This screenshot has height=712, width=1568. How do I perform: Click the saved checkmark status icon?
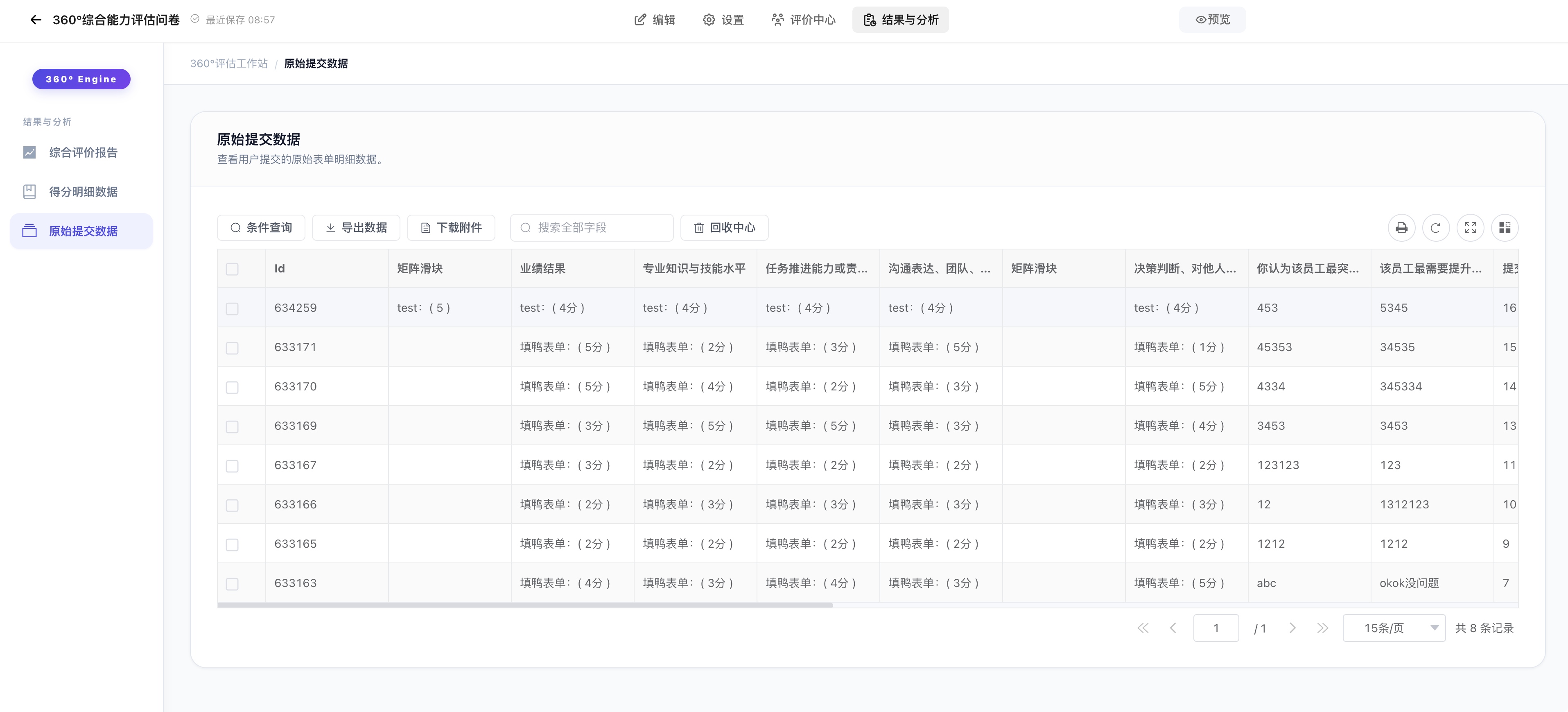pyautogui.click(x=195, y=19)
